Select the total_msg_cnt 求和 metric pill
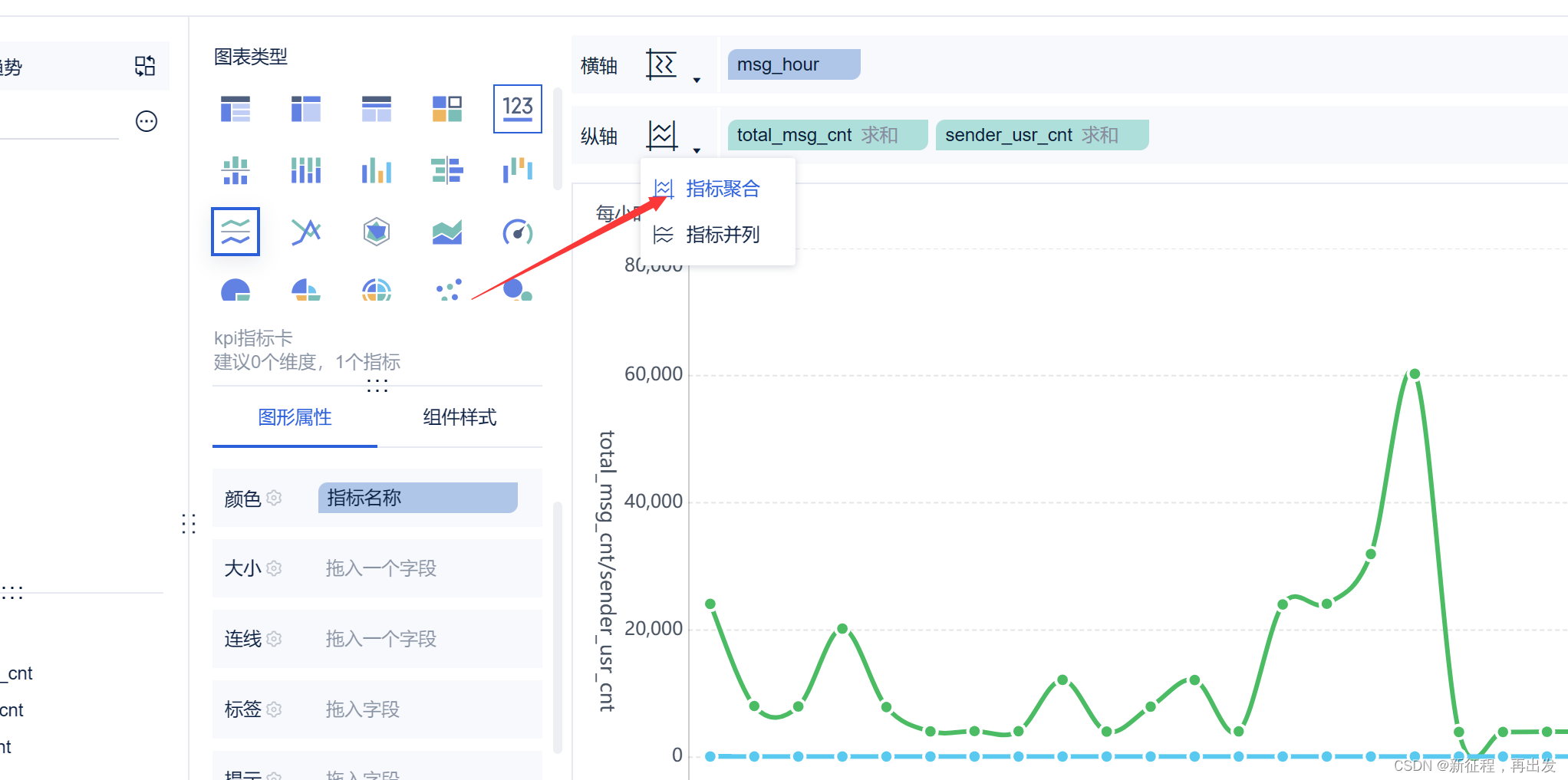The width and height of the screenshot is (1568, 780). [x=828, y=135]
